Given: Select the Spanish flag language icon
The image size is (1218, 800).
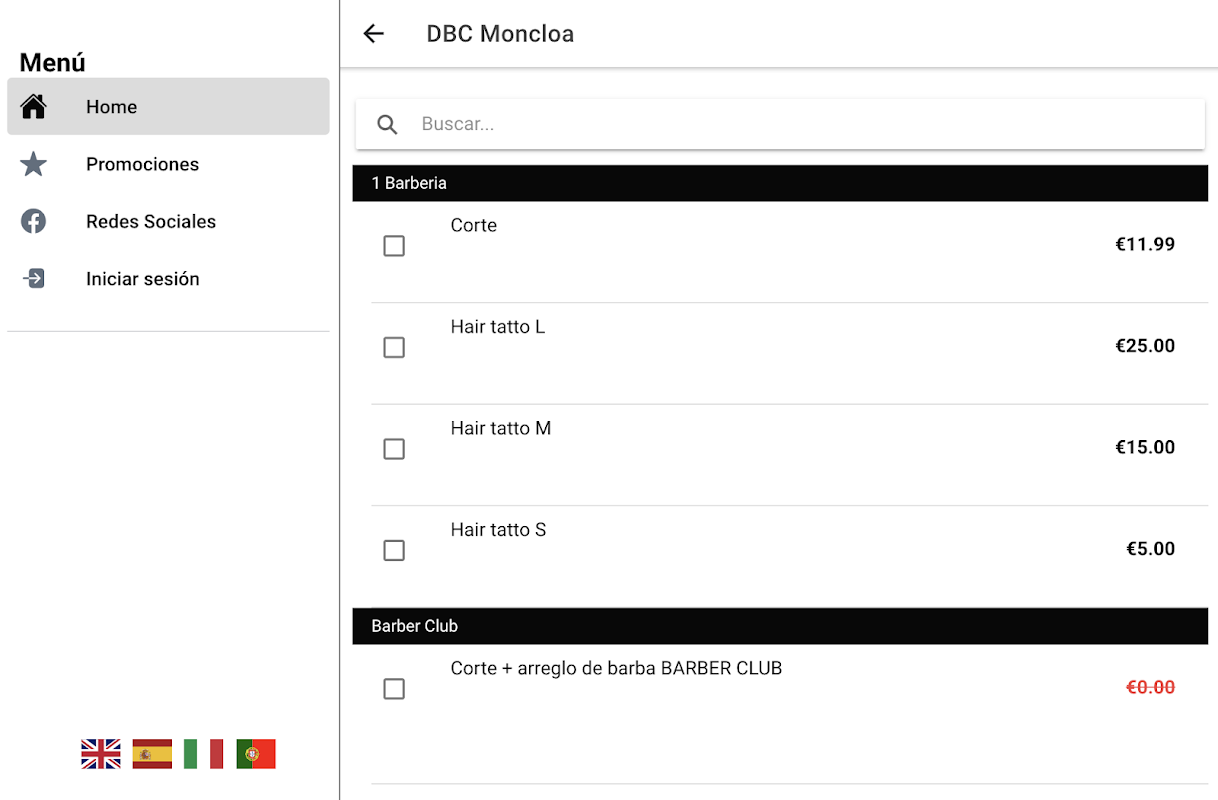Looking at the screenshot, I should coord(152,754).
